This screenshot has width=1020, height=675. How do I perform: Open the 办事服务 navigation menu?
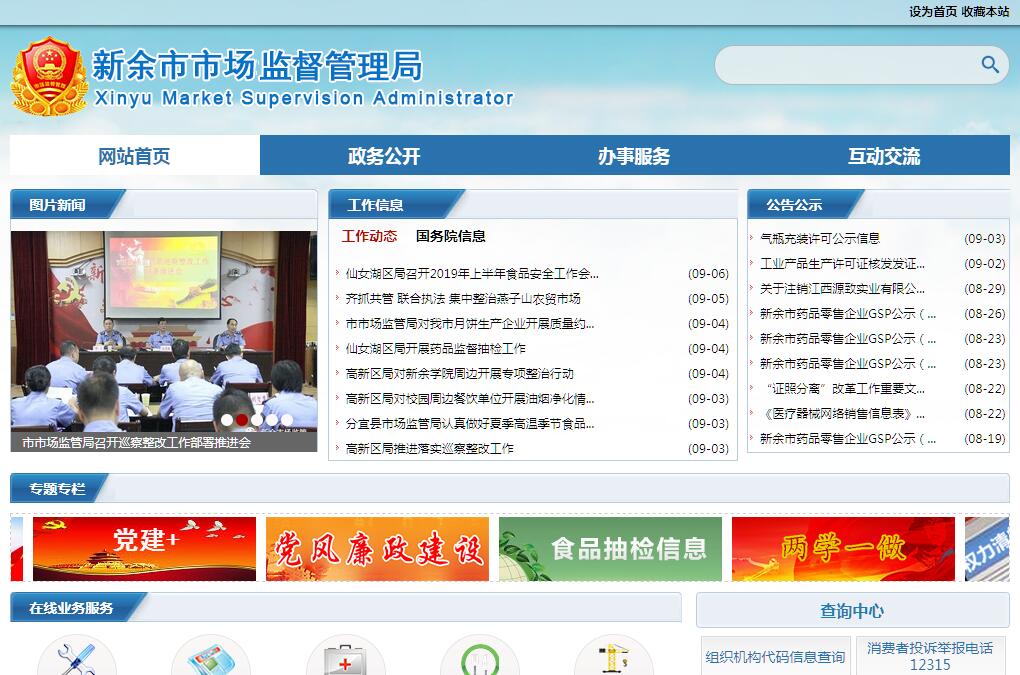pos(634,156)
